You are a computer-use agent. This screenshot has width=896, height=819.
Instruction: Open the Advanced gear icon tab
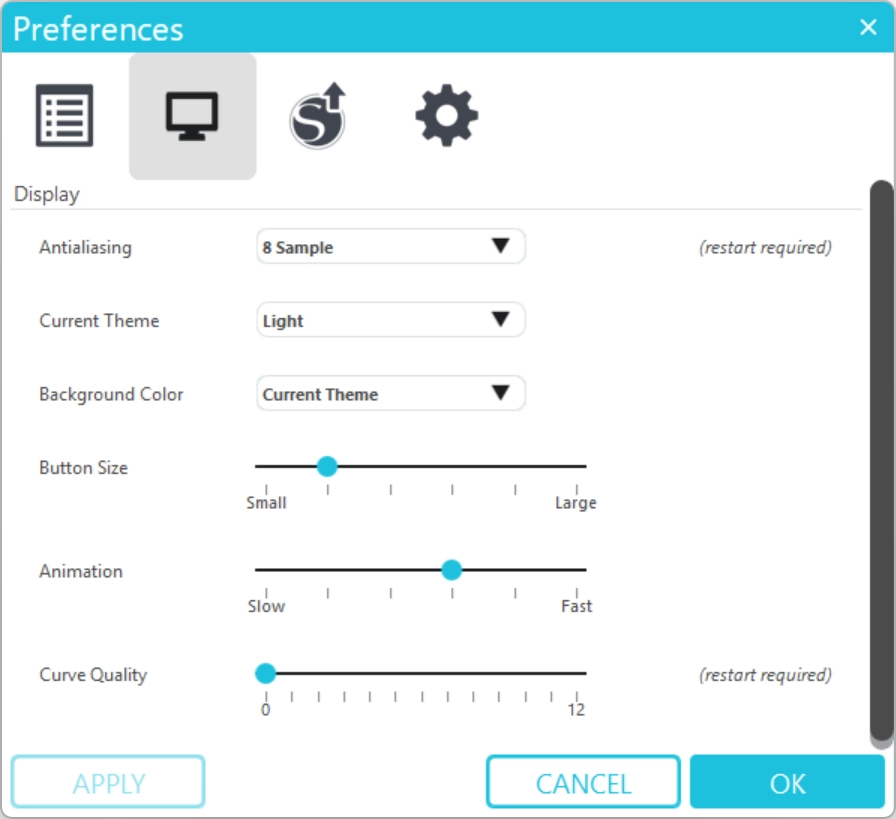(446, 116)
